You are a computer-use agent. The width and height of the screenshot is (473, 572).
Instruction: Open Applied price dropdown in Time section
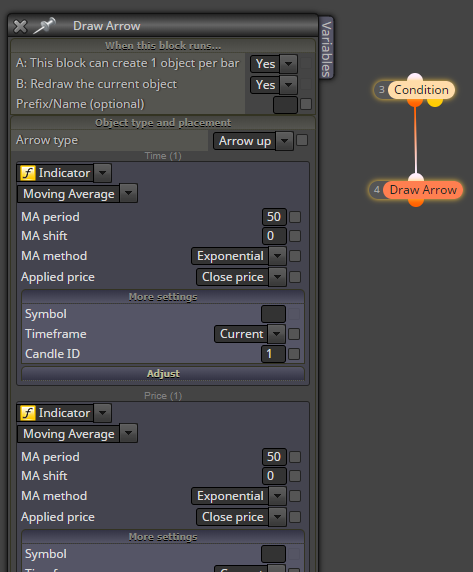coord(277,277)
